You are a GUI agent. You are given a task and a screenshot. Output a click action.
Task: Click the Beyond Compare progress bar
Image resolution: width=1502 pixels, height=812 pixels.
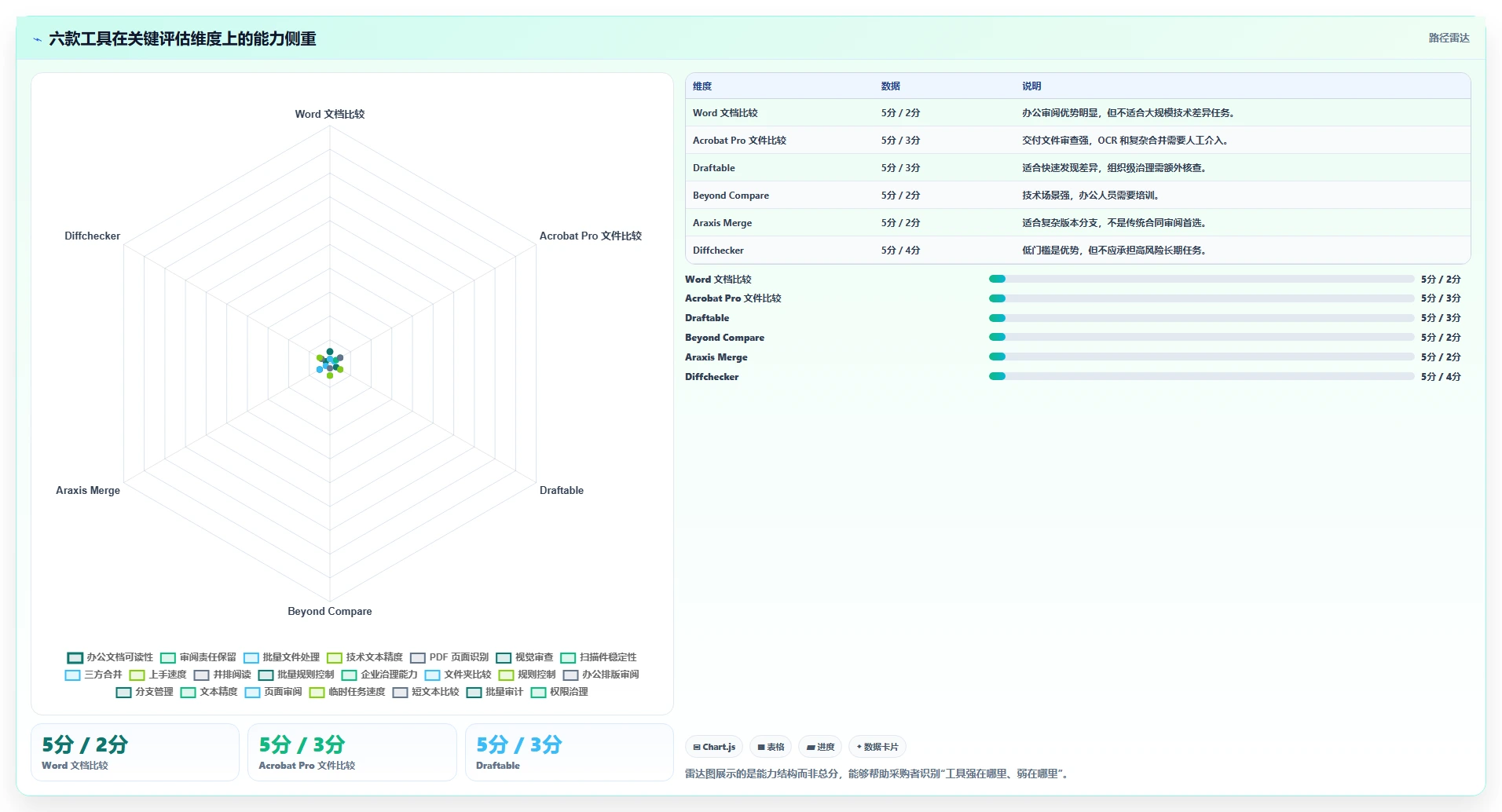pos(1201,338)
